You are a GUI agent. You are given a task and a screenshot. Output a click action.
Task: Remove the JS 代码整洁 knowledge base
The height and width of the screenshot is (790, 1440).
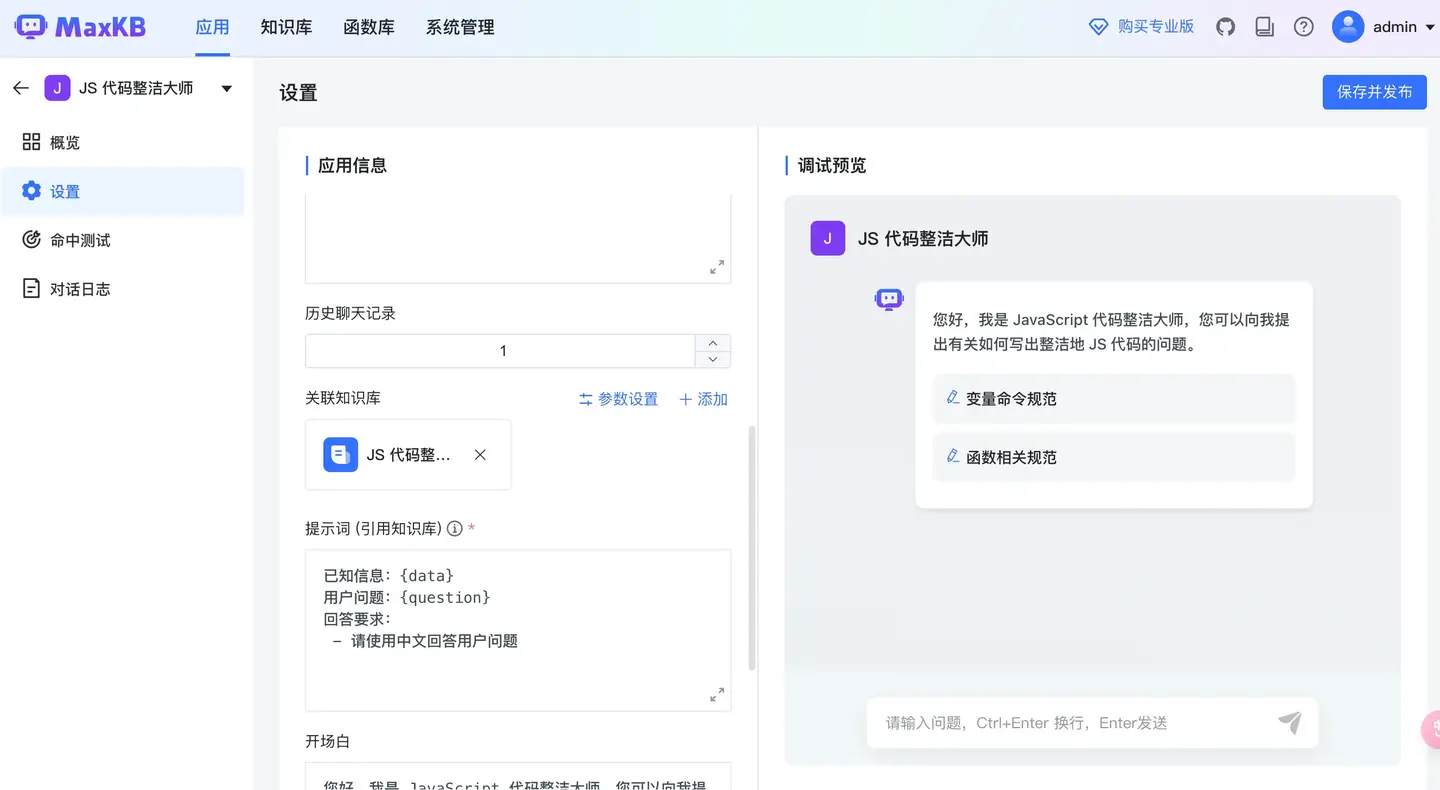pyautogui.click(x=479, y=454)
